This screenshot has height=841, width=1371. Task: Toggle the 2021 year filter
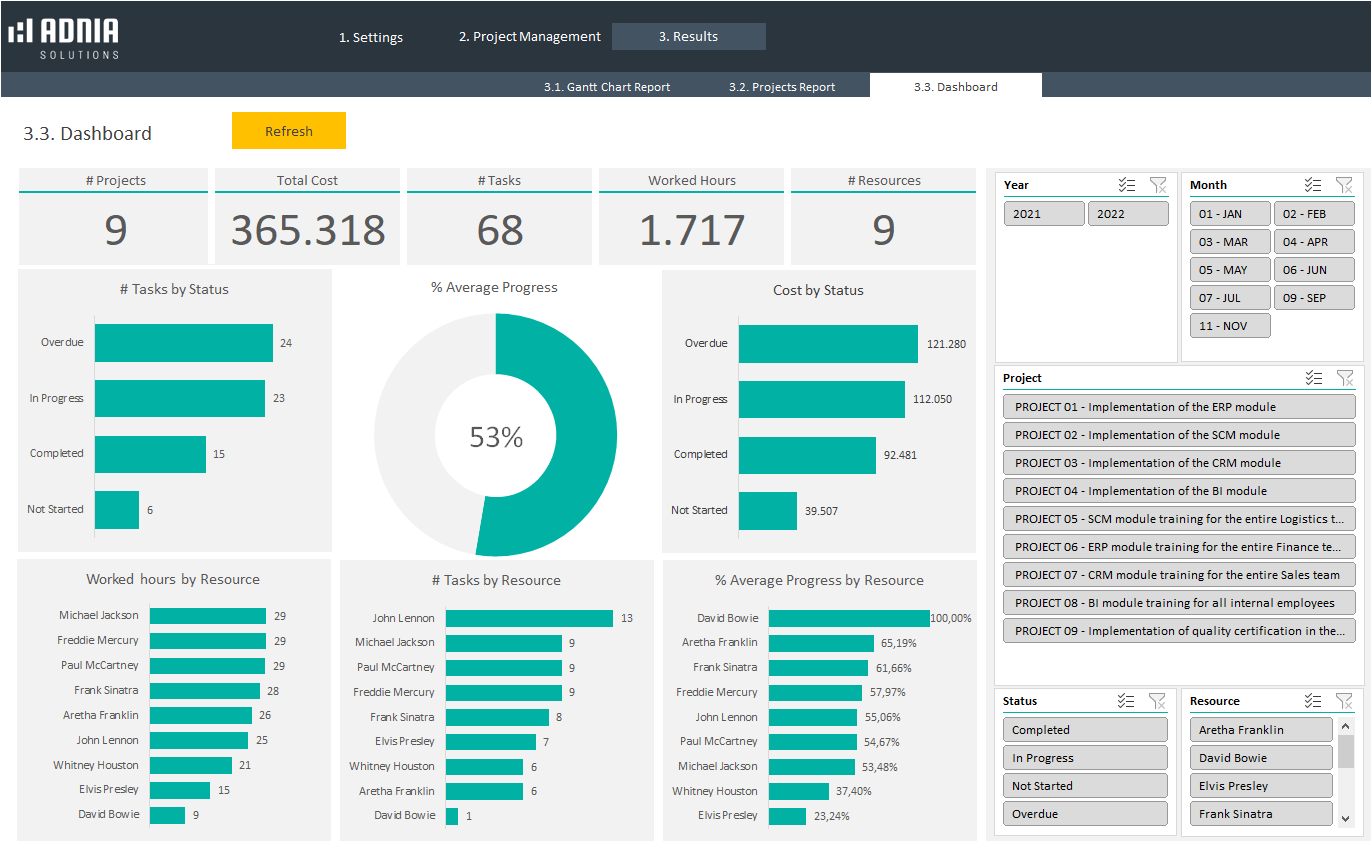click(1043, 212)
